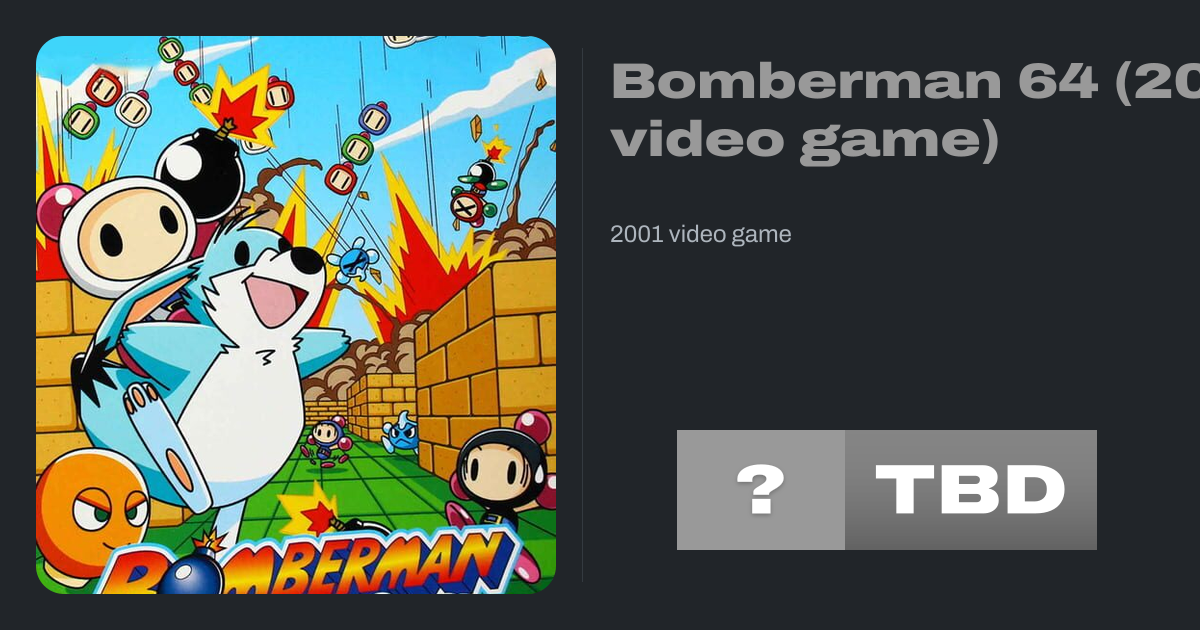This screenshot has height=630, width=1200.
Task: Click the vertical divider beside the cover
Action: (583, 315)
